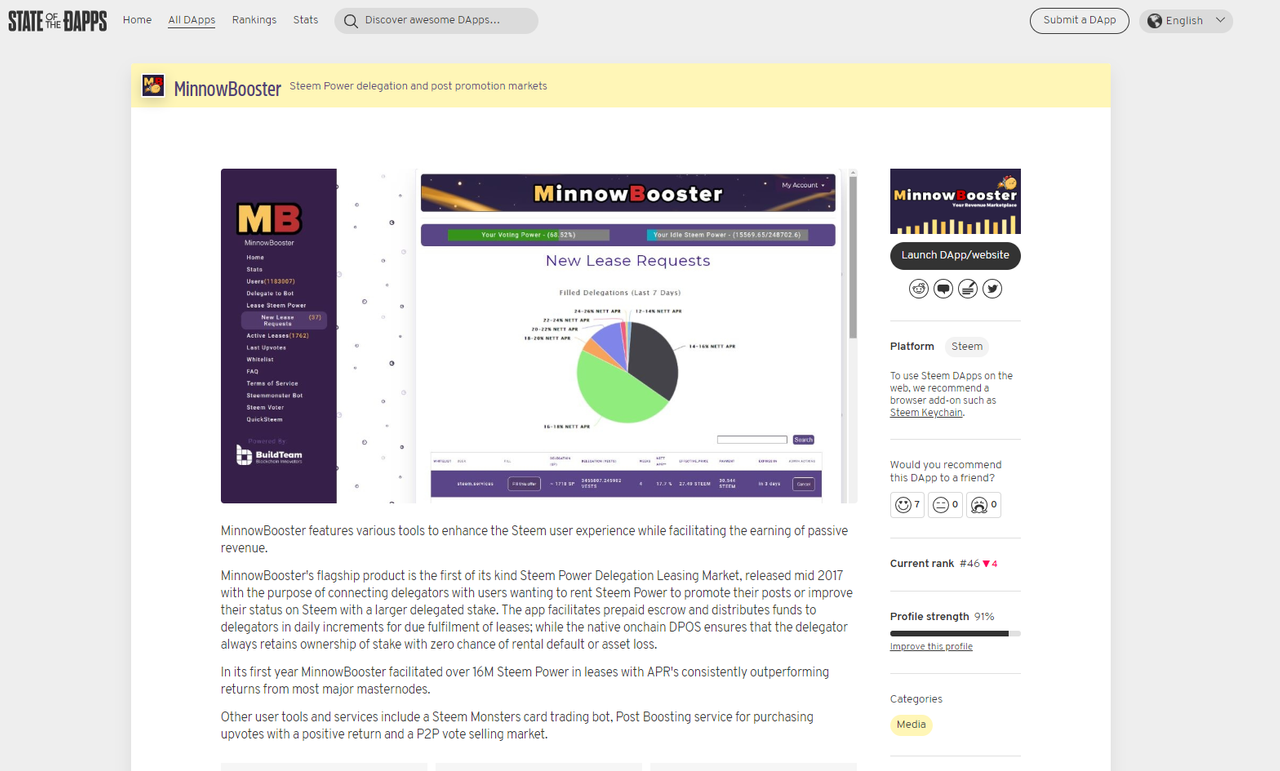This screenshot has height=771, width=1280.
Task: Click the Profile strength progress bar
Action: click(955, 633)
